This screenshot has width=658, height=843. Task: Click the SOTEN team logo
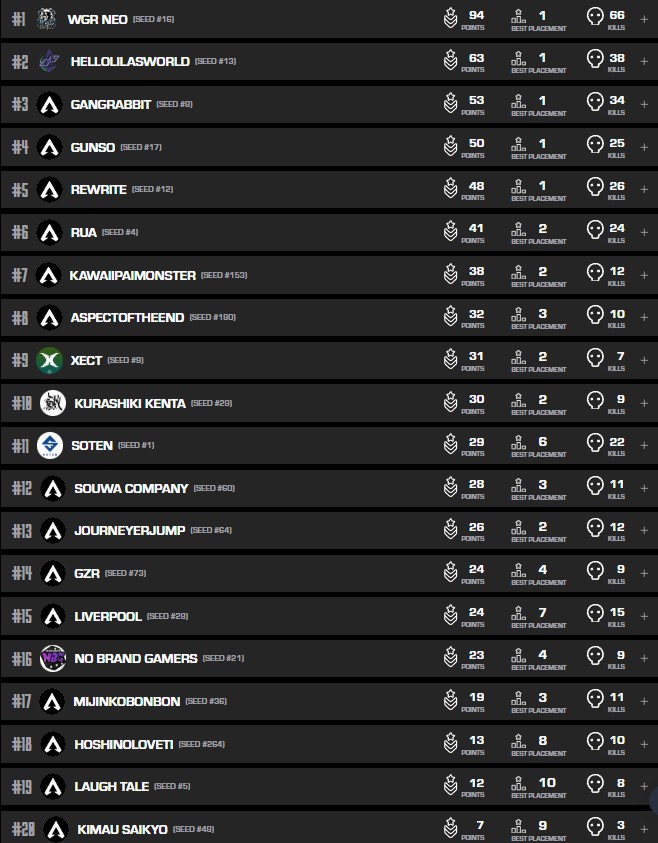49,445
